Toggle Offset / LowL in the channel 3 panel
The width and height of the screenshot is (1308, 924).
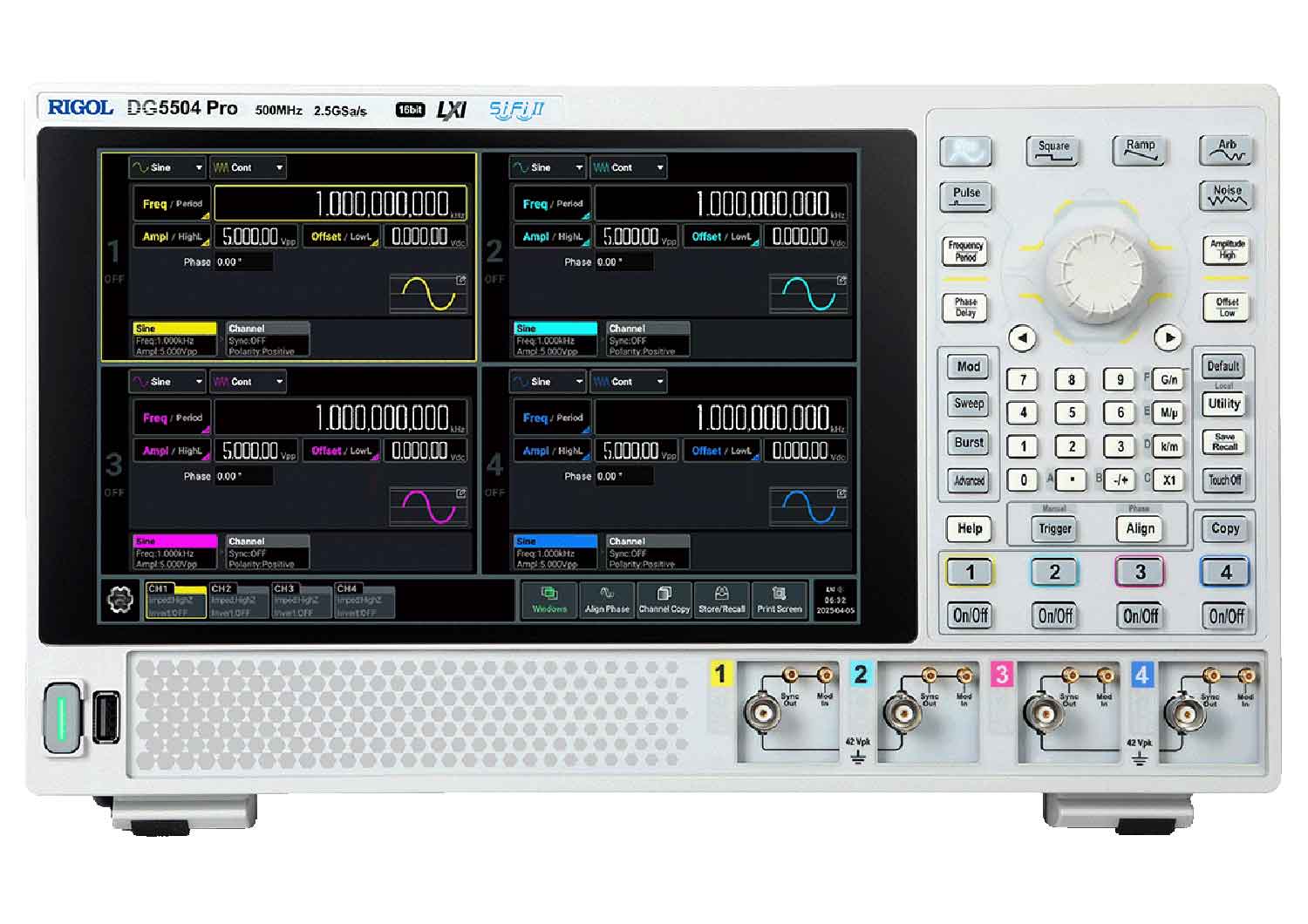[342, 451]
